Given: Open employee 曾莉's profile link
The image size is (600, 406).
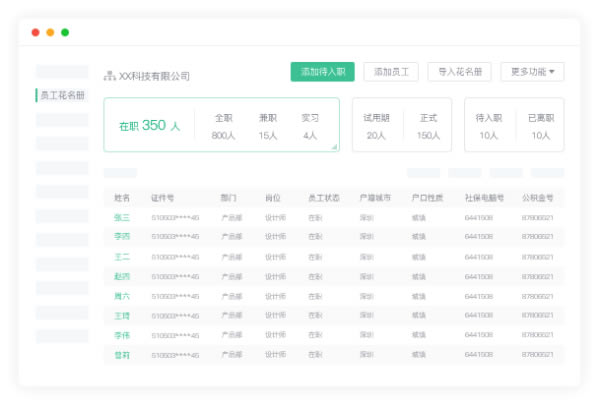Looking at the screenshot, I should click(x=122, y=355).
